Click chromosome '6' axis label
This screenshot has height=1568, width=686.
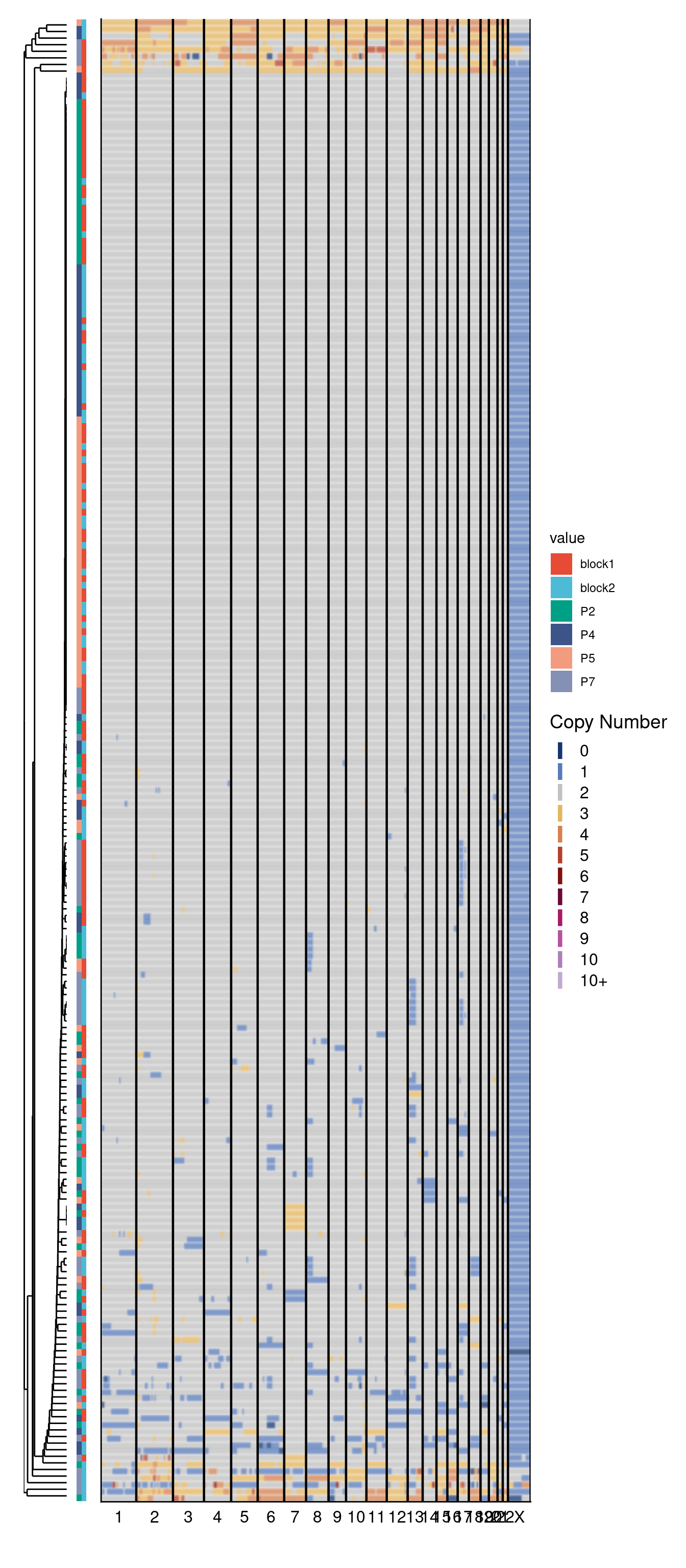coord(271,1516)
